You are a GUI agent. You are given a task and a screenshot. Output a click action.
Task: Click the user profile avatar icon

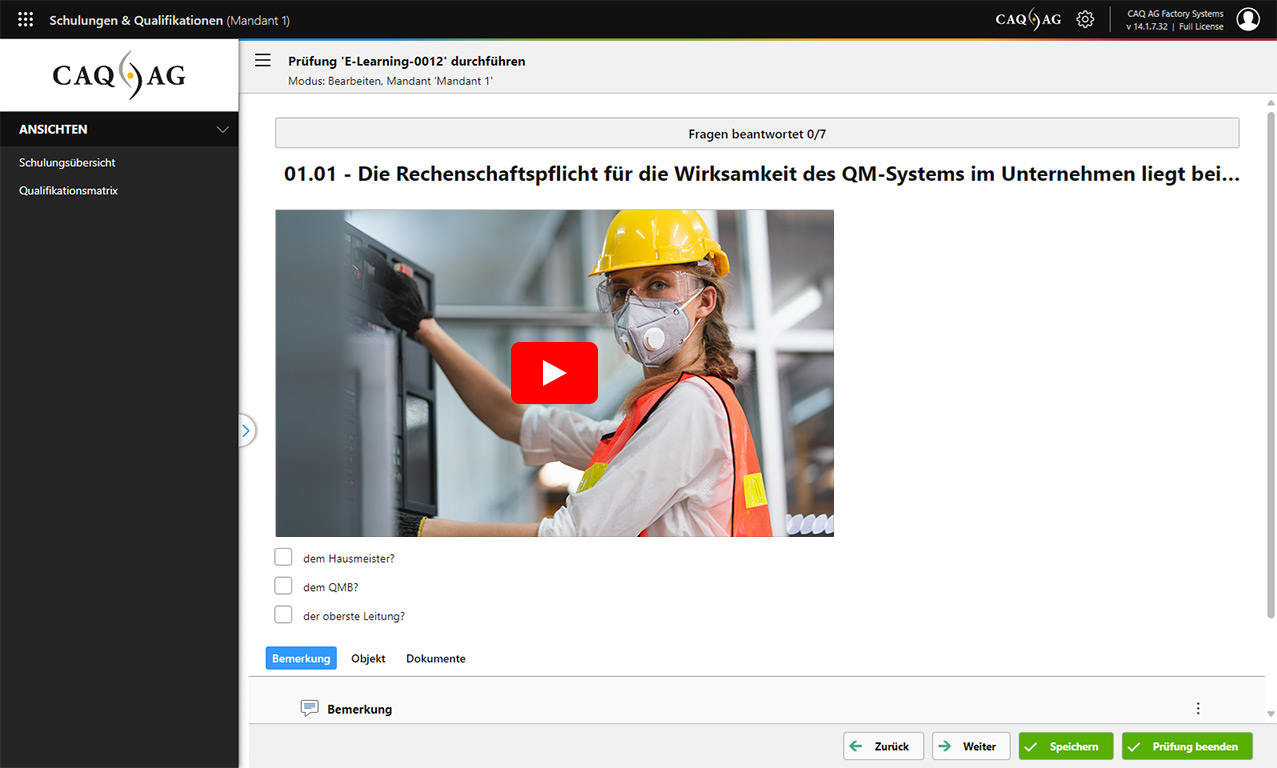coord(1247,19)
